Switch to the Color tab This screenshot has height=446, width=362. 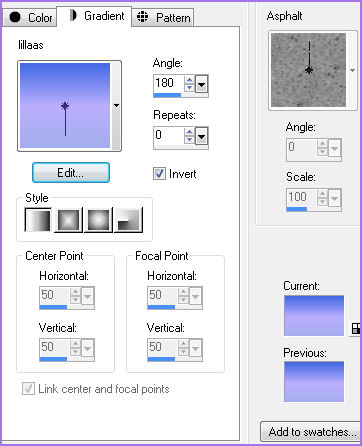(30, 17)
